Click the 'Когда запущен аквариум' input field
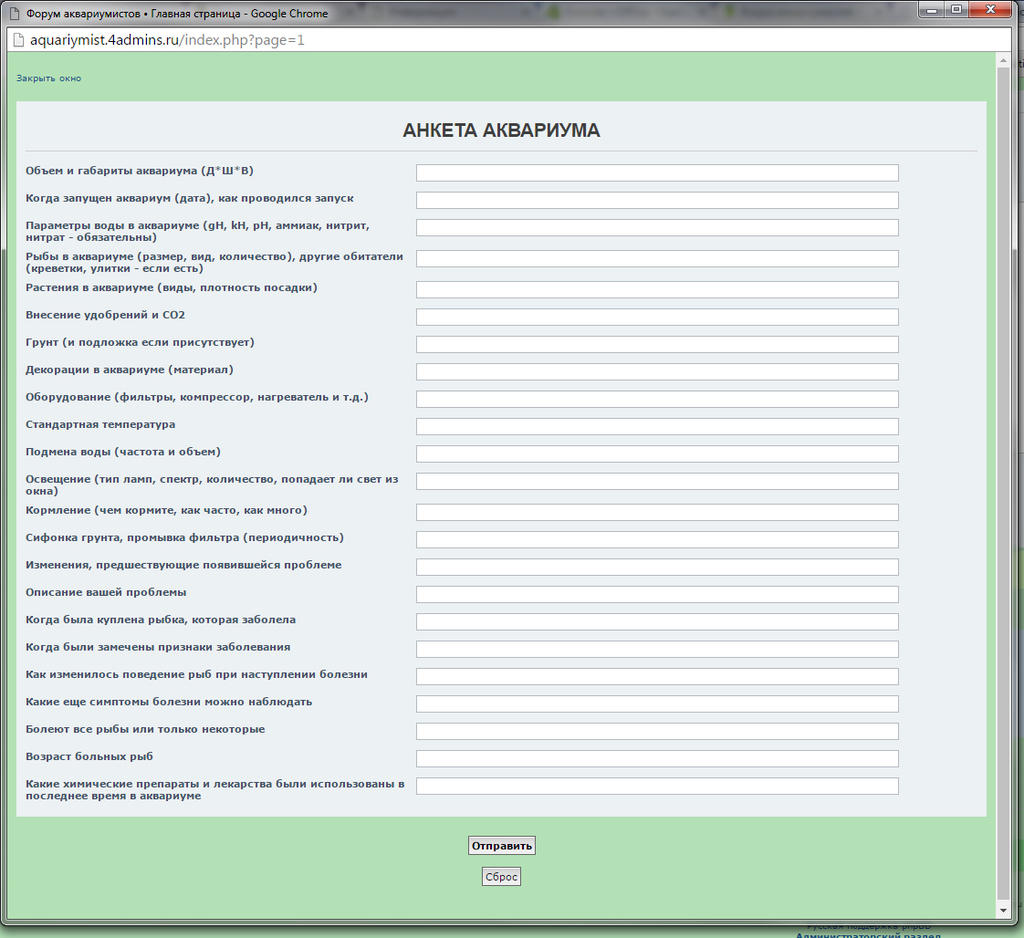This screenshot has height=938, width=1024. (656, 200)
